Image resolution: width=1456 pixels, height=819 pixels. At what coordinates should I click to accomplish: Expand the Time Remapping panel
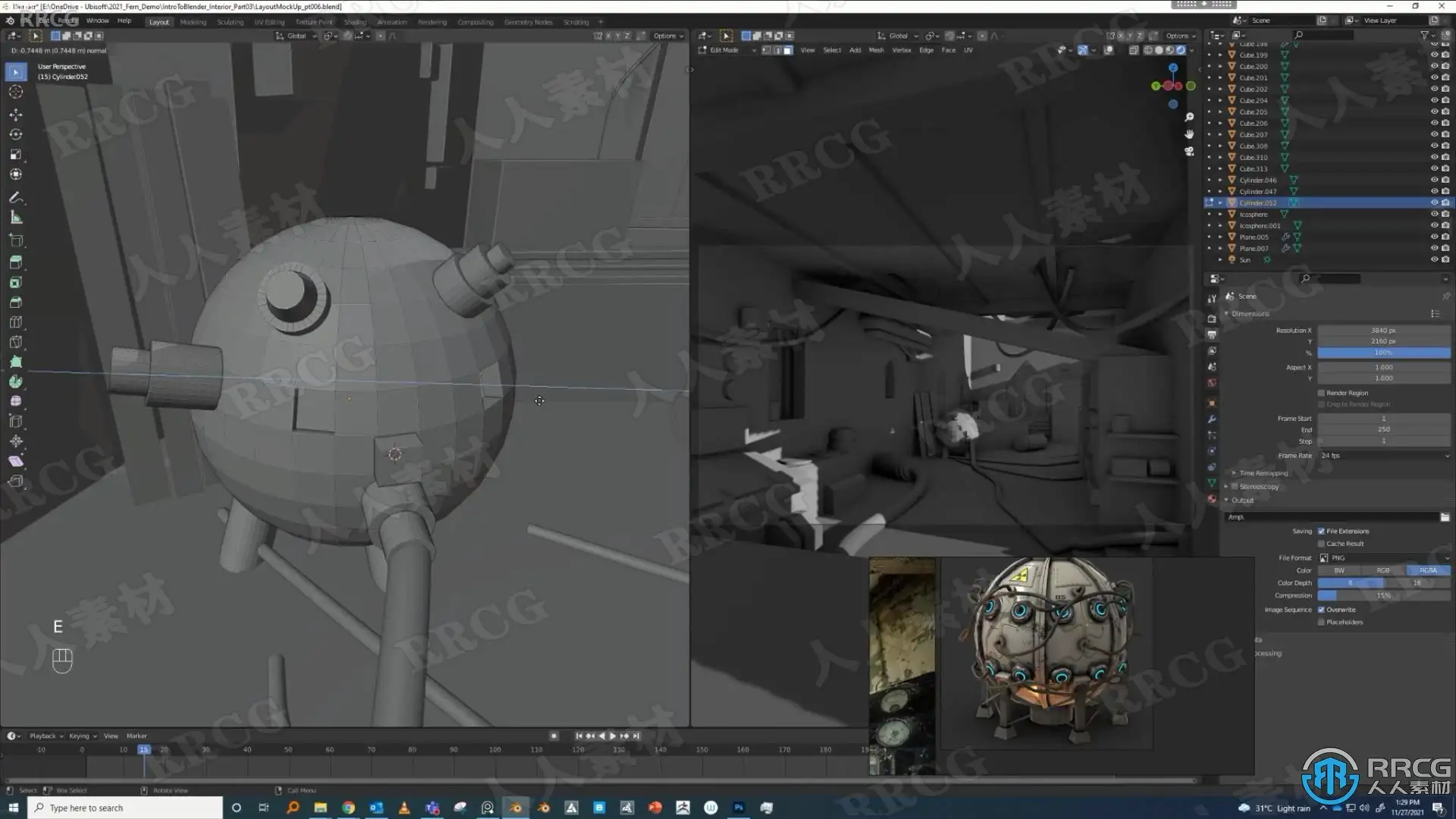[1263, 473]
